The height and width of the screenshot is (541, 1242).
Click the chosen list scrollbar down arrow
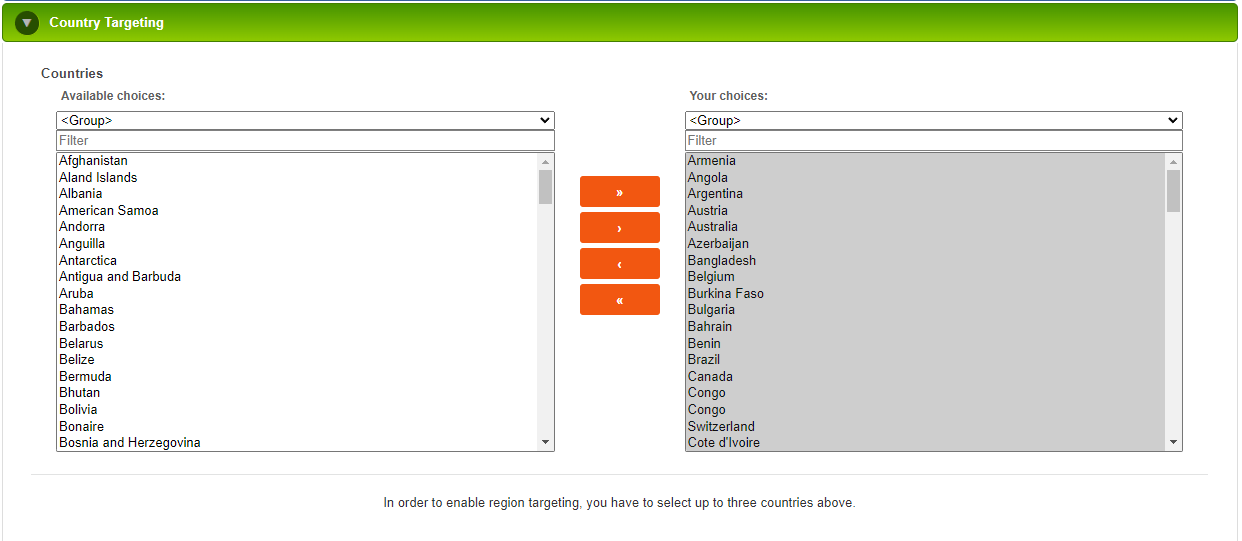(1173, 442)
